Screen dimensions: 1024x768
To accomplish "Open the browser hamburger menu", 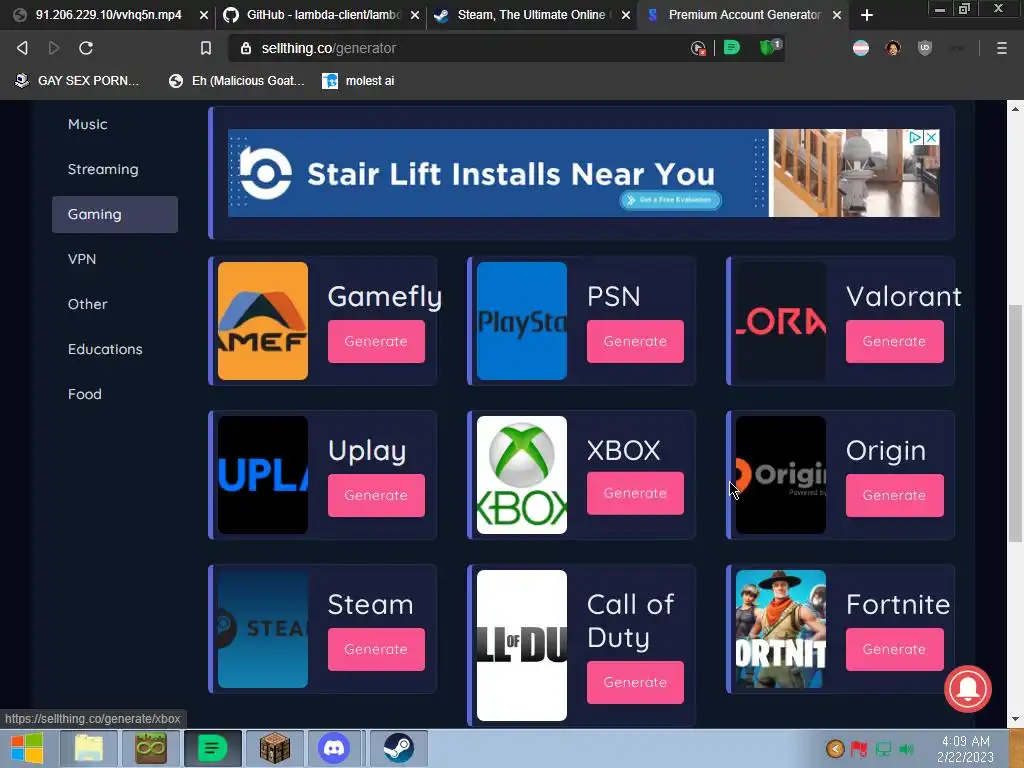I will pyautogui.click(x=1001, y=48).
